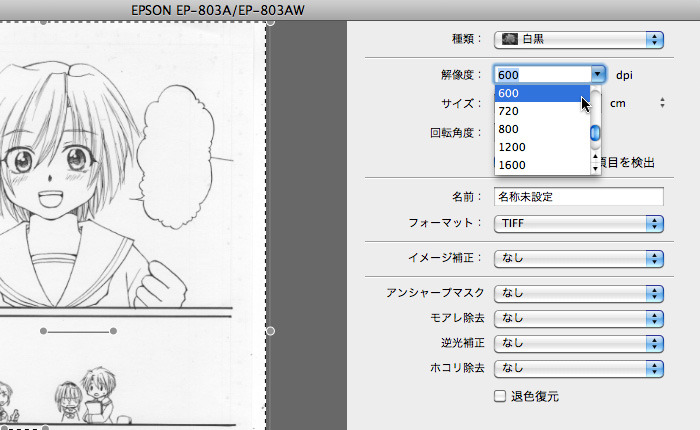
Task: Select 1200 dpi from the dropdown list
Action: pyautogui.click(x=540, y=147)
